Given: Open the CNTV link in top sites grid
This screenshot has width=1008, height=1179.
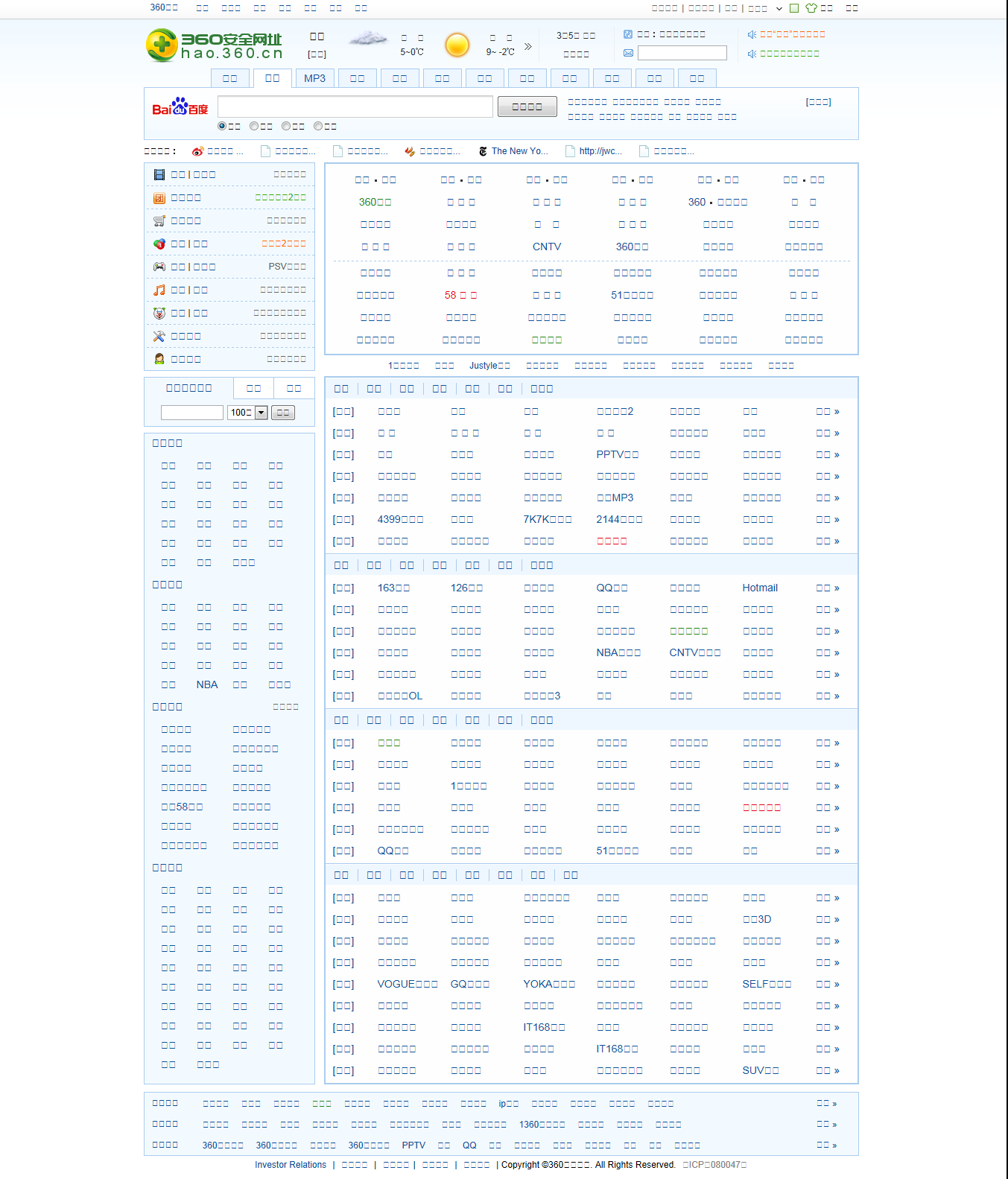Looking at the screenshot, I should (547, 247).
